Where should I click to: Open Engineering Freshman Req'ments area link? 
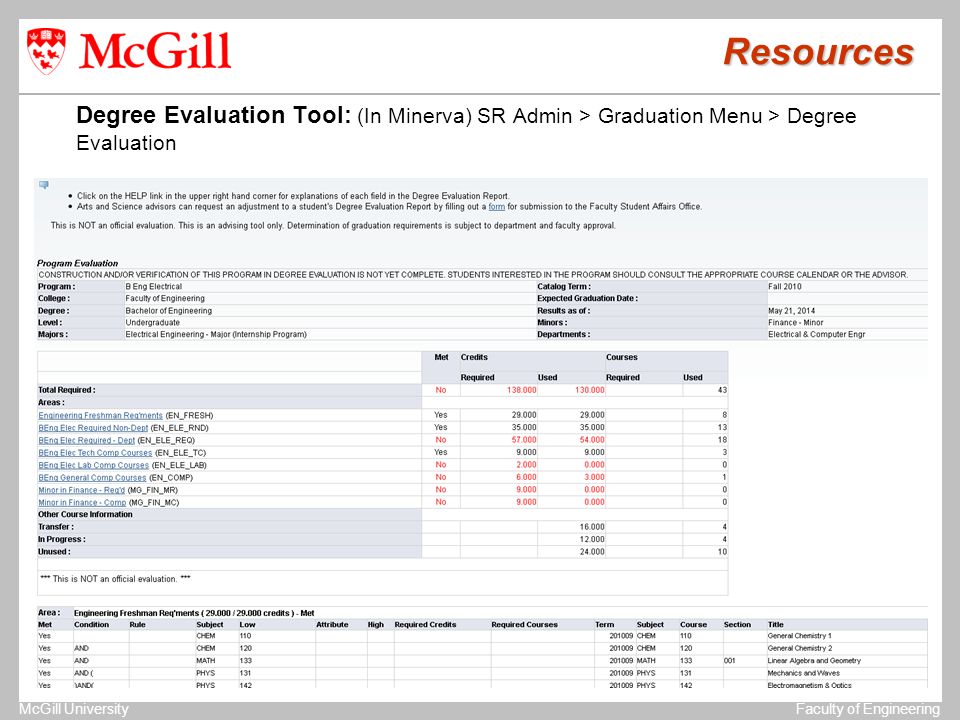(100, 415)
